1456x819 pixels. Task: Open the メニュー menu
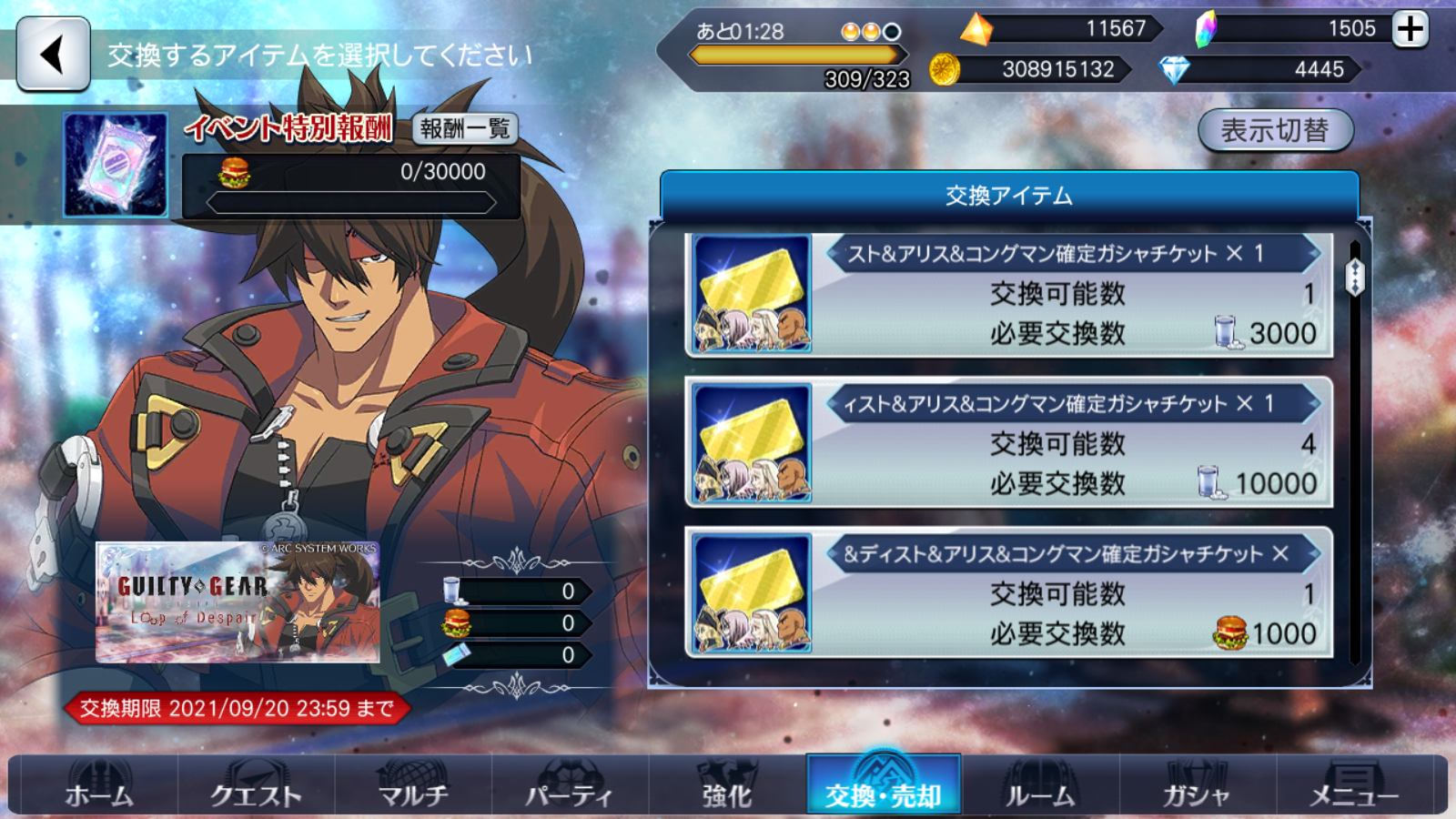1354,785
